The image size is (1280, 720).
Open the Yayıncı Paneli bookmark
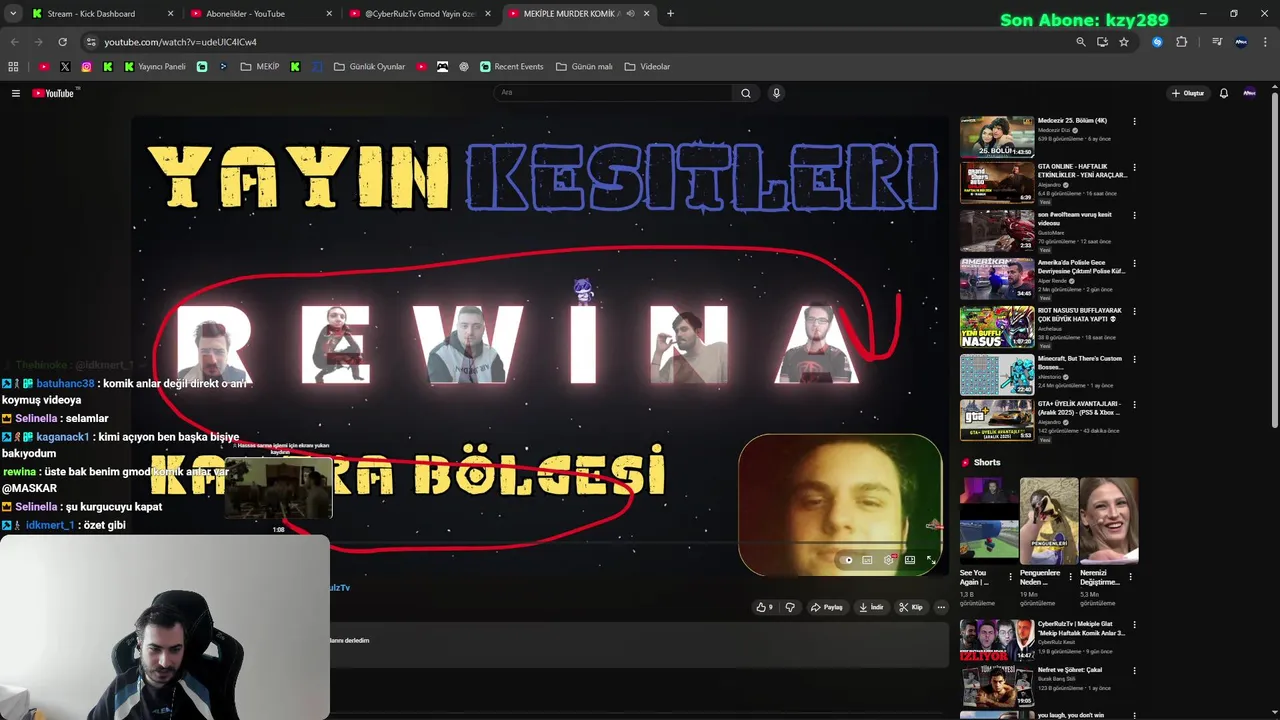tap(155, 67)
